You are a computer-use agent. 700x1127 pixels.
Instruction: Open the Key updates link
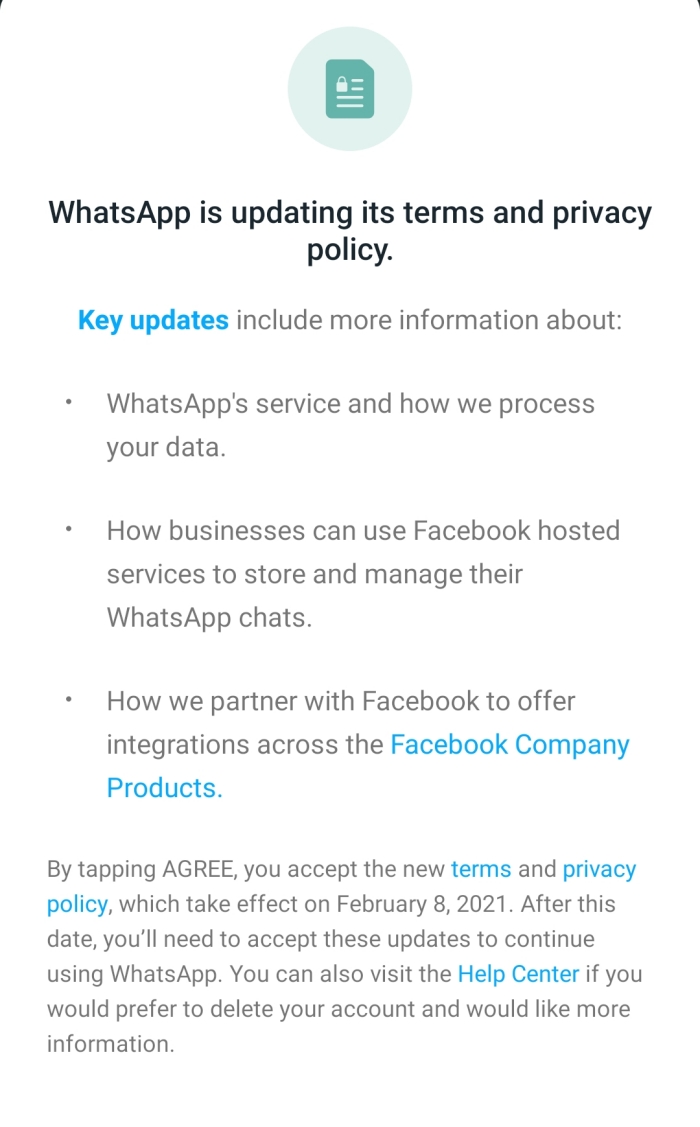[x=153, y=321]
